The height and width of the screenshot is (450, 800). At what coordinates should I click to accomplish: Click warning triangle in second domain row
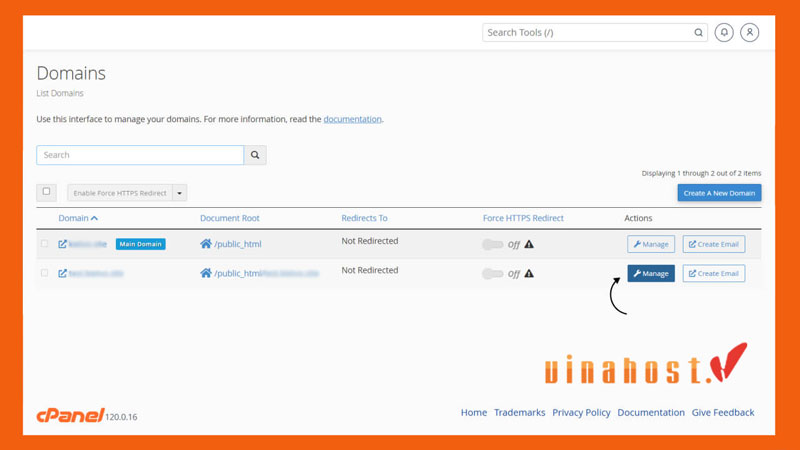529,273
